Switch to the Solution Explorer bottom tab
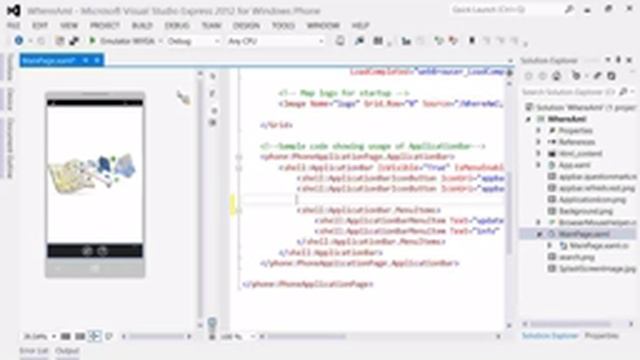 [x=550, y=336]
